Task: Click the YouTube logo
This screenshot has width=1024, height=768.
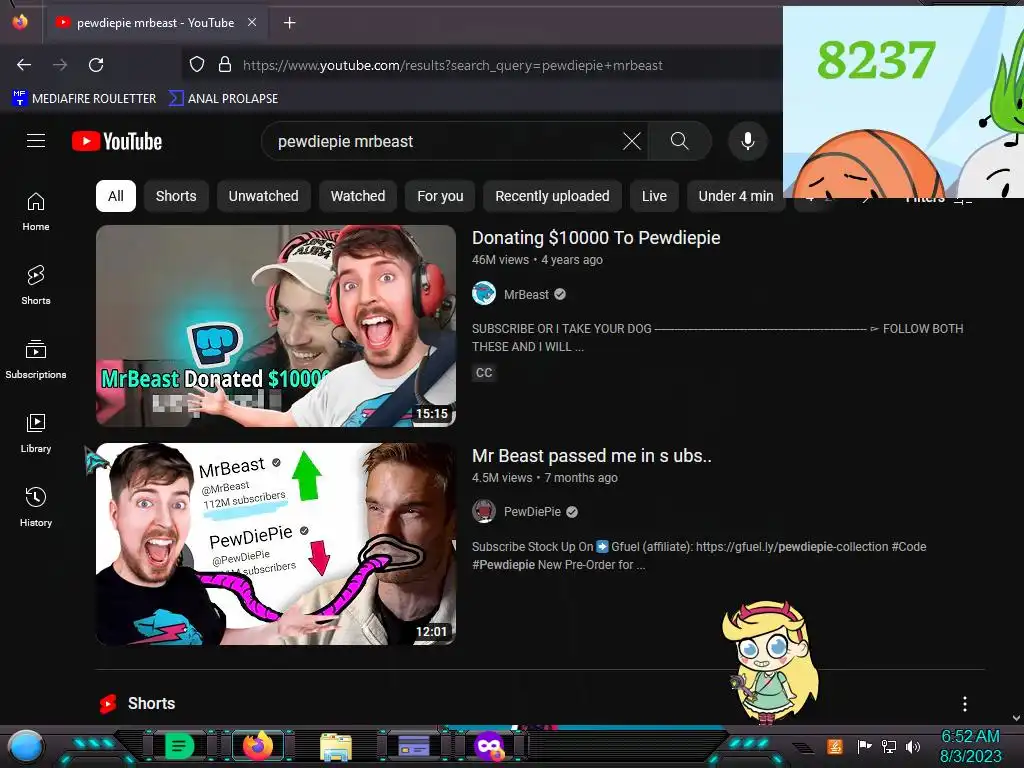Action: tap(117, 141)
